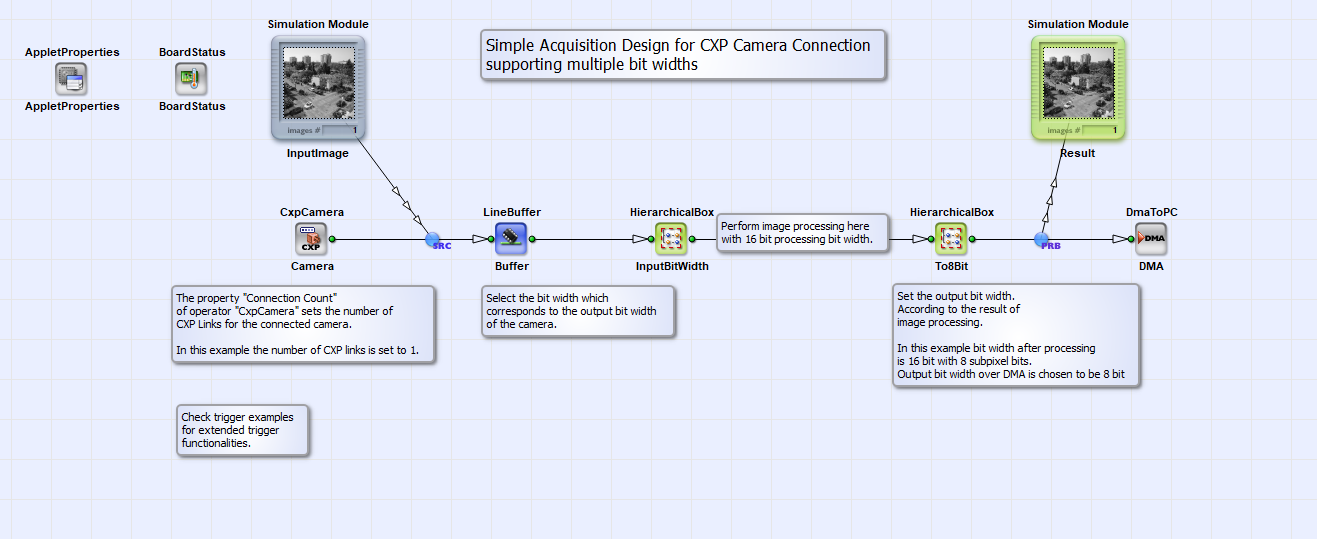Select the green Result simulation module thumbnail
This screenshot has width=1317, height=539.
(1078, 87)
